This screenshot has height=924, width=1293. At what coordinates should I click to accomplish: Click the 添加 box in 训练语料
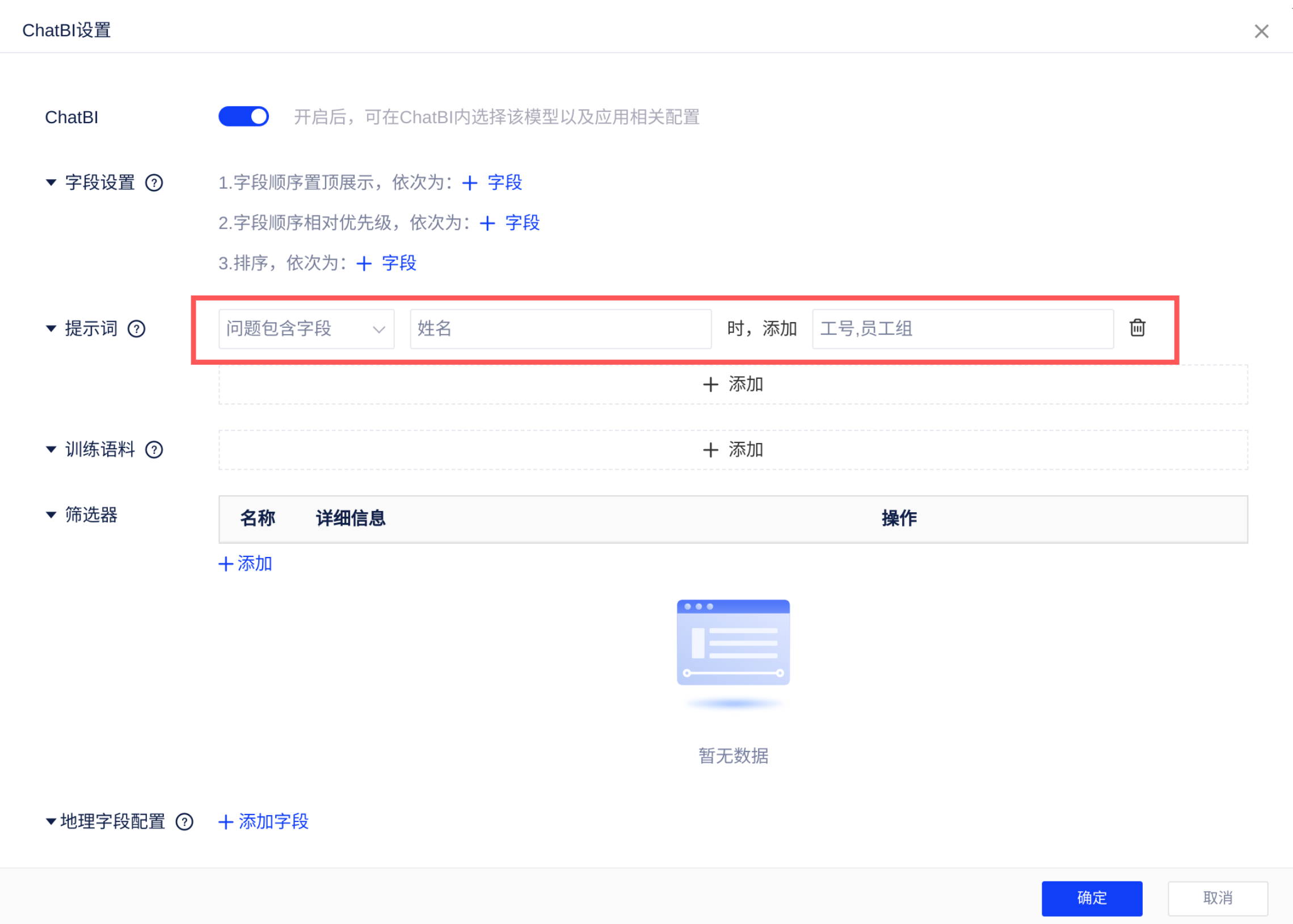[732, 449]
